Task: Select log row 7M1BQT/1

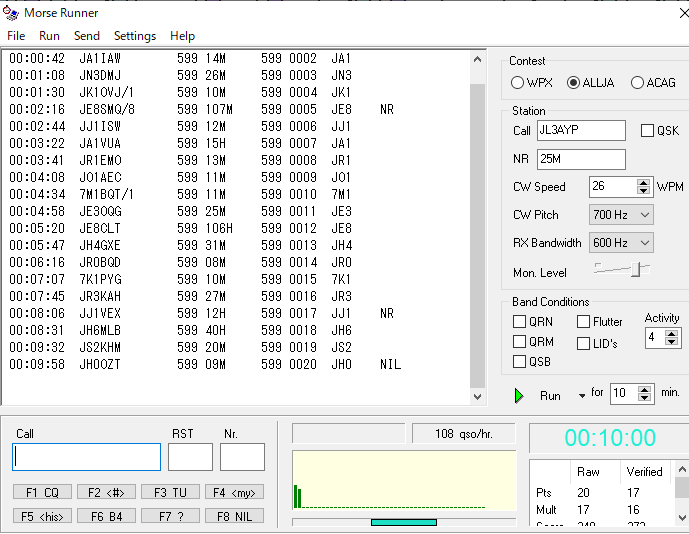Action: [x=235, y=194]
